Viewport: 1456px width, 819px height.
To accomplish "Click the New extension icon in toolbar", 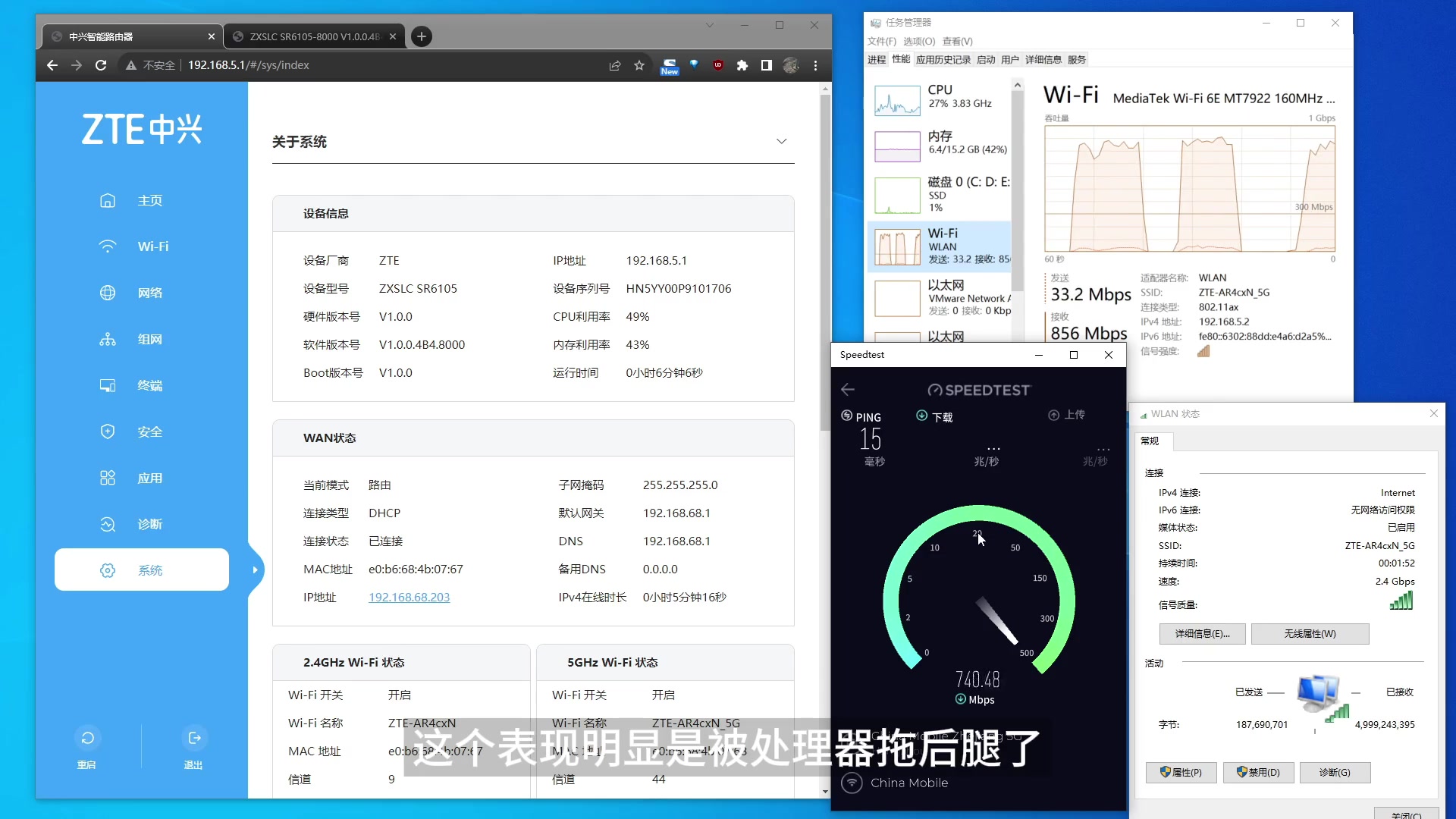I will coord(670,67).
